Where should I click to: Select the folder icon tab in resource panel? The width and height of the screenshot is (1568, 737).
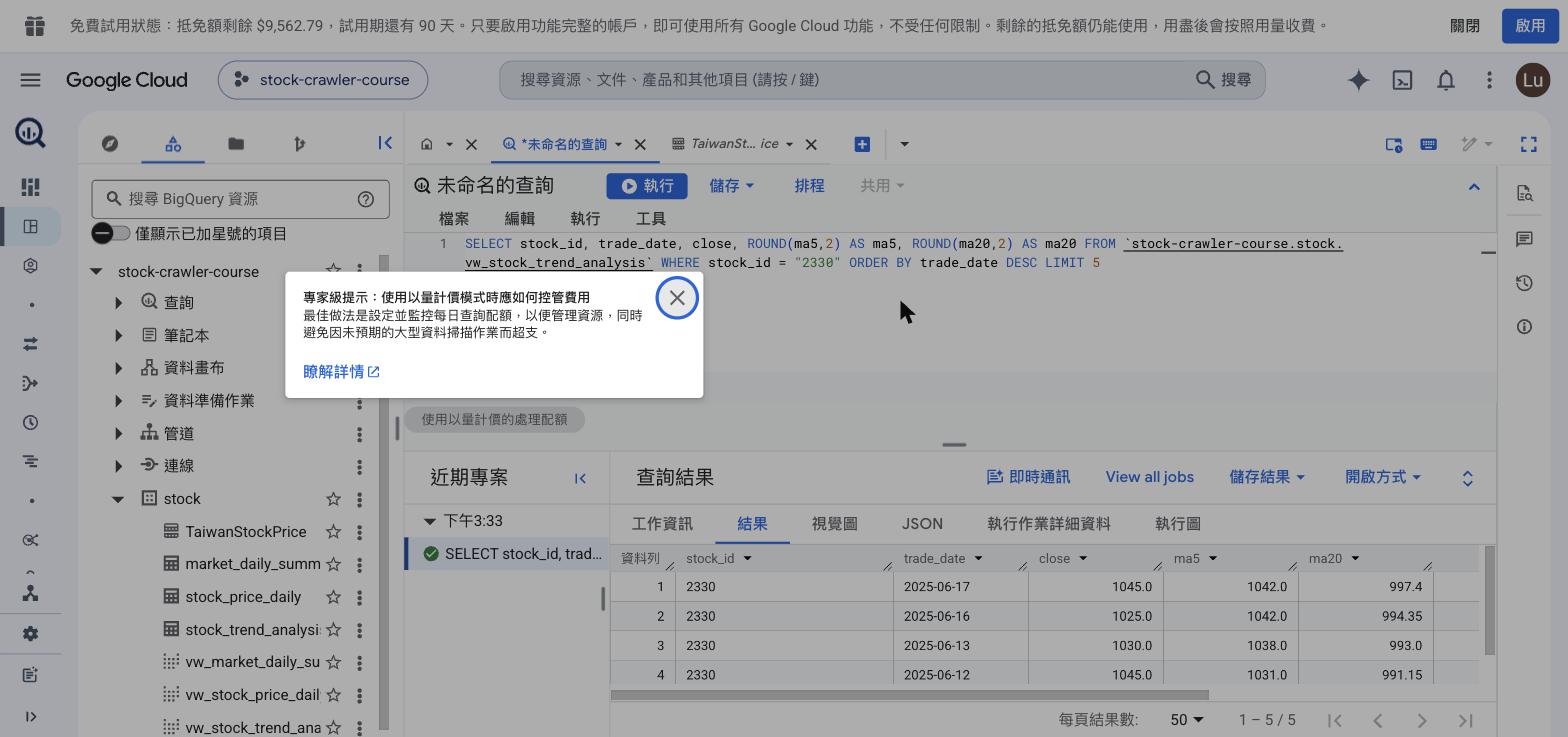(x=236, y=144)
